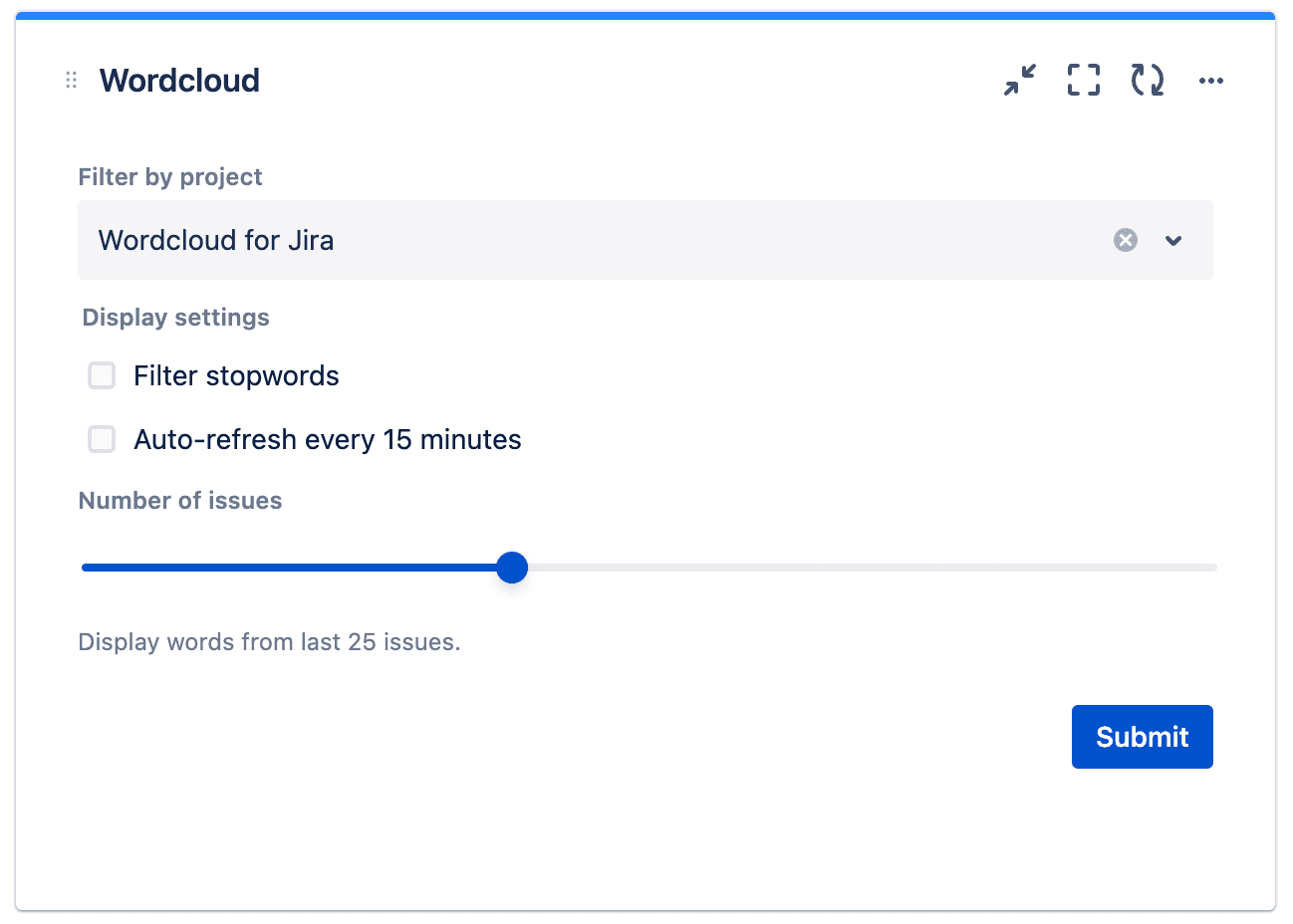Click the grey unfilled part of the issues slider
This screenshot has height=924, width=1293.
872,568
